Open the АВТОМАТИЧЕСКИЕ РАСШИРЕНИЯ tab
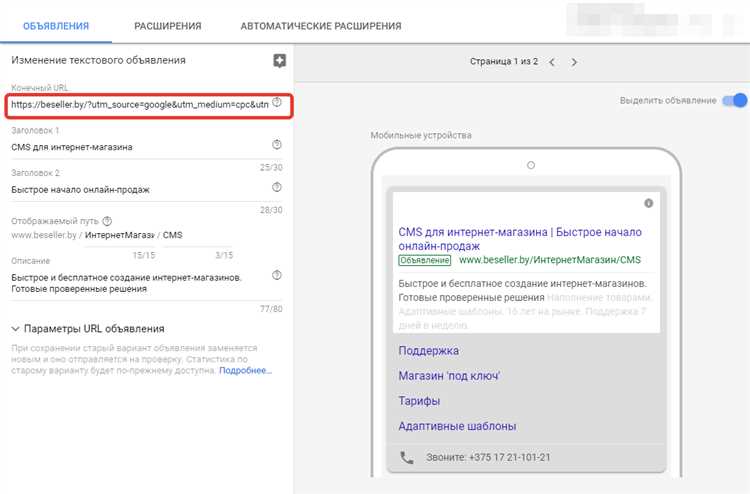750x494 pixels. tap(321, 26)
